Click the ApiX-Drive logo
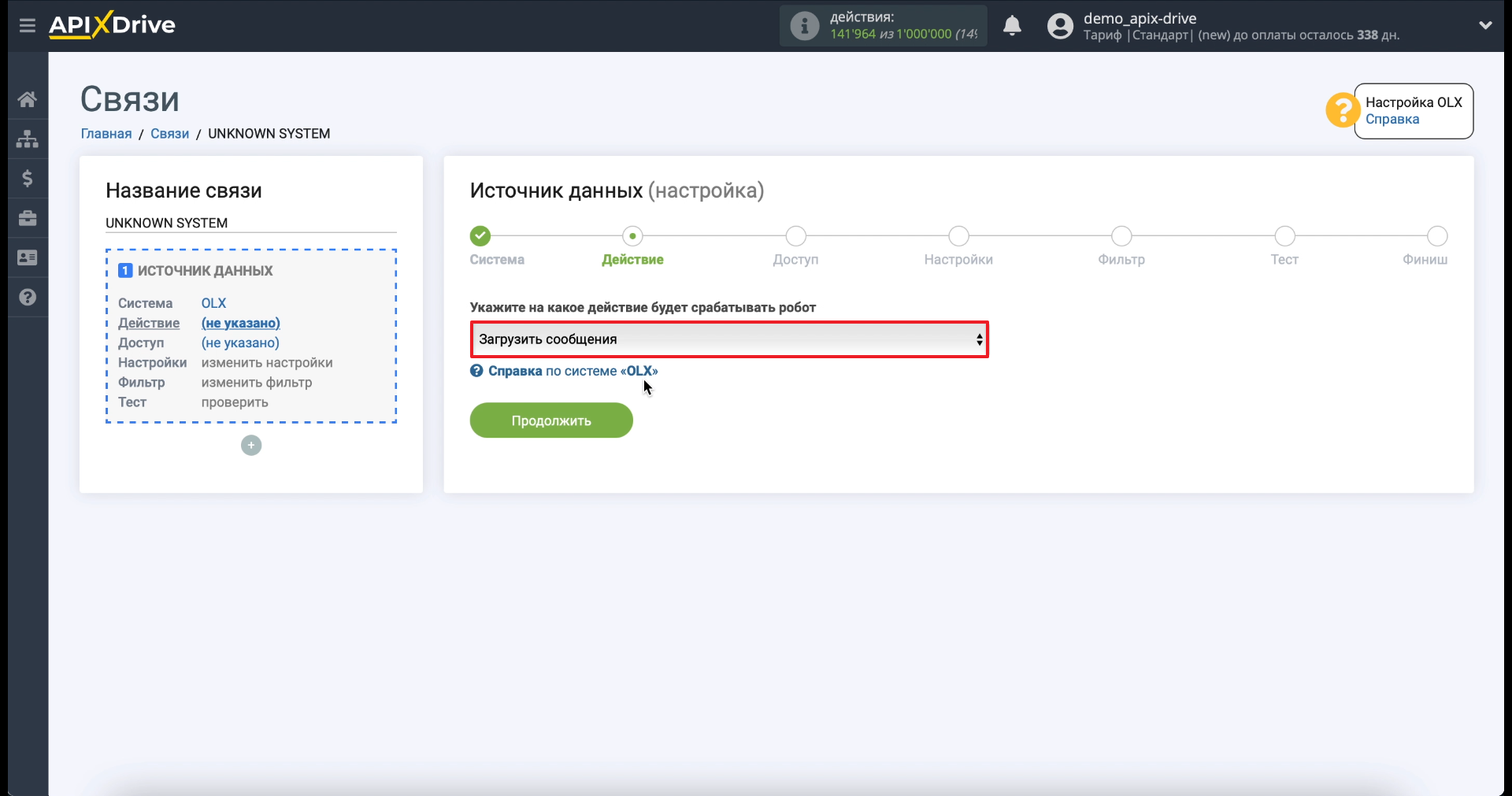 click(112, 24)
